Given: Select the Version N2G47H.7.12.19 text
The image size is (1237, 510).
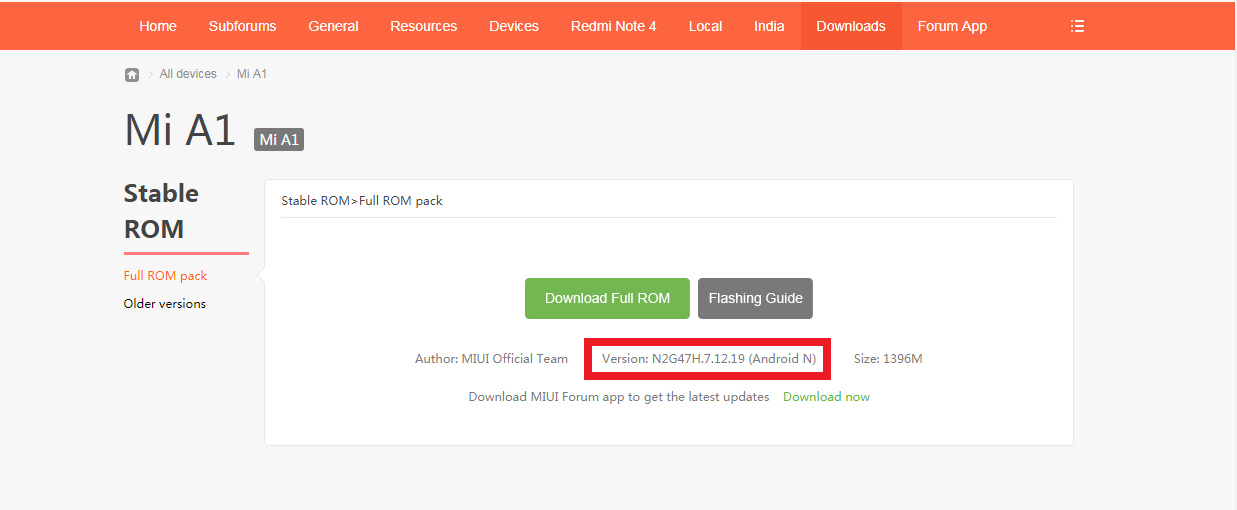Looking at the screenshot, I should coord(709,359).
